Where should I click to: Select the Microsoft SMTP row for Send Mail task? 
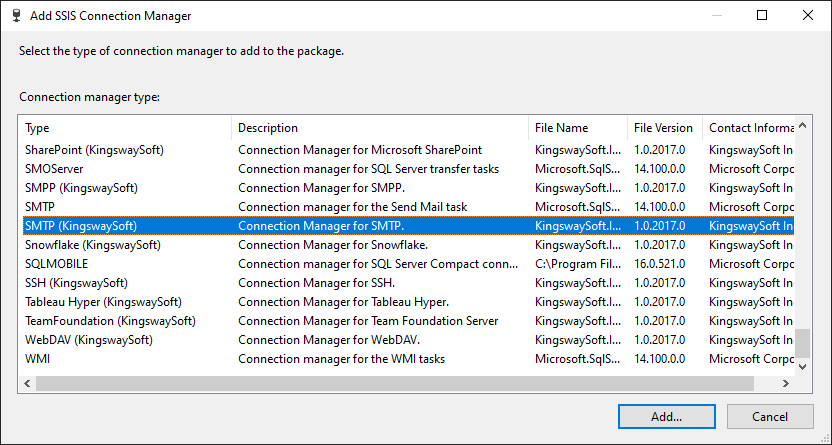coord(408,207)
